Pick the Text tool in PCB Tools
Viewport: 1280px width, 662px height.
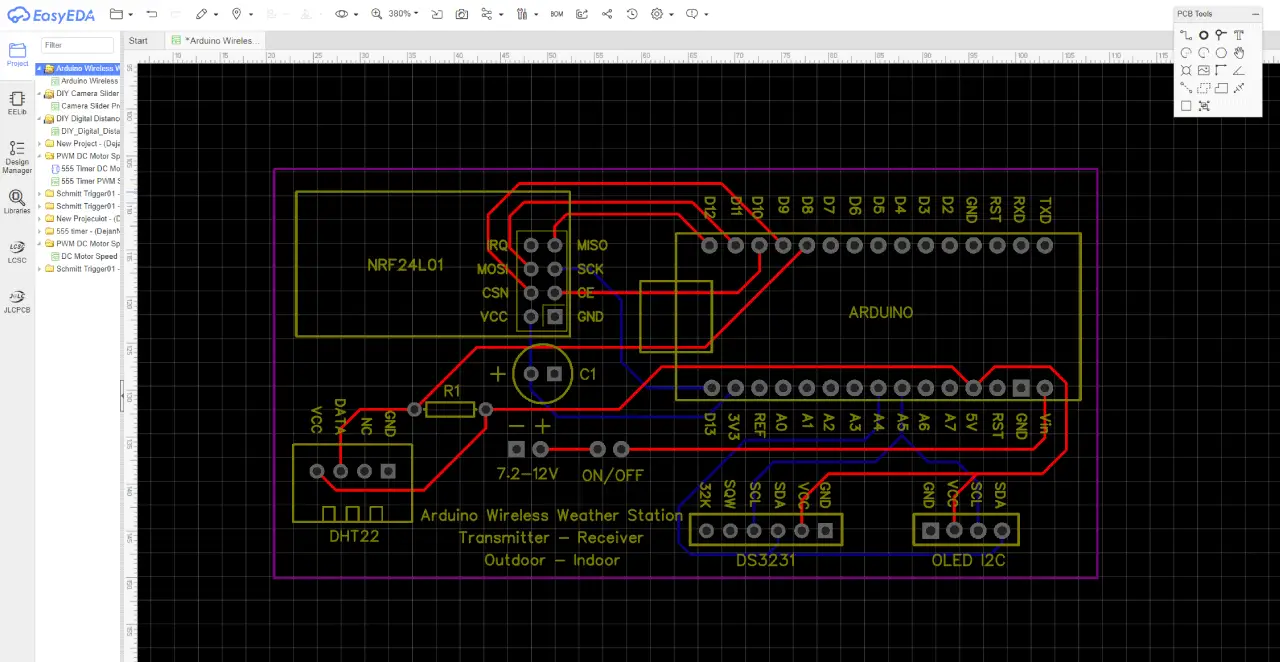pyautogui.click(x=1239, y=35)
